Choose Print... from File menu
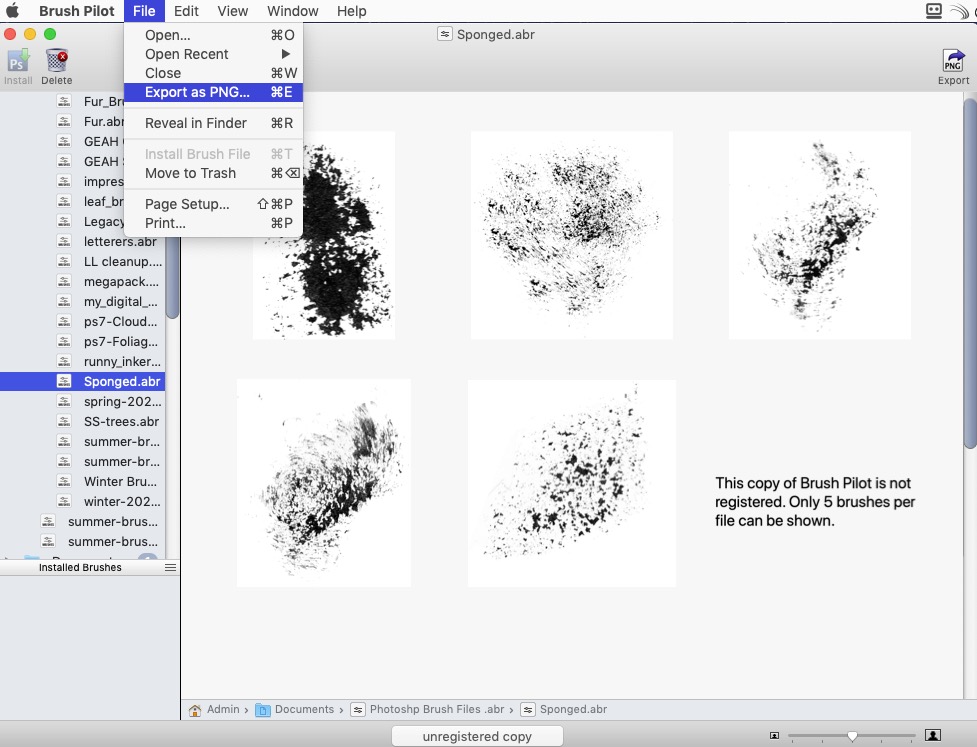 coord(213,223)
